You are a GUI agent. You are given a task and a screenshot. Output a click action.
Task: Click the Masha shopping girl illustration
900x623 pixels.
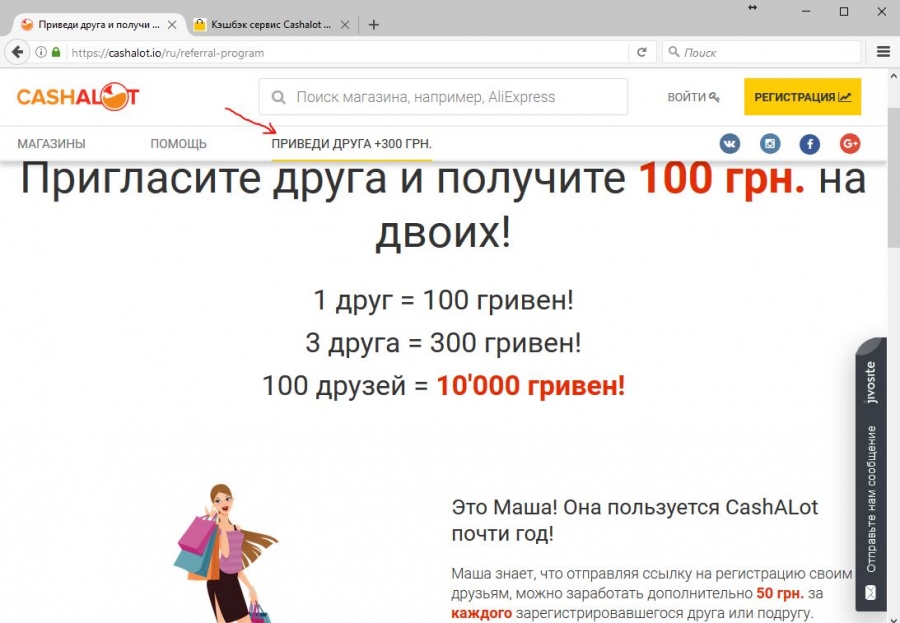coord(226,554)
